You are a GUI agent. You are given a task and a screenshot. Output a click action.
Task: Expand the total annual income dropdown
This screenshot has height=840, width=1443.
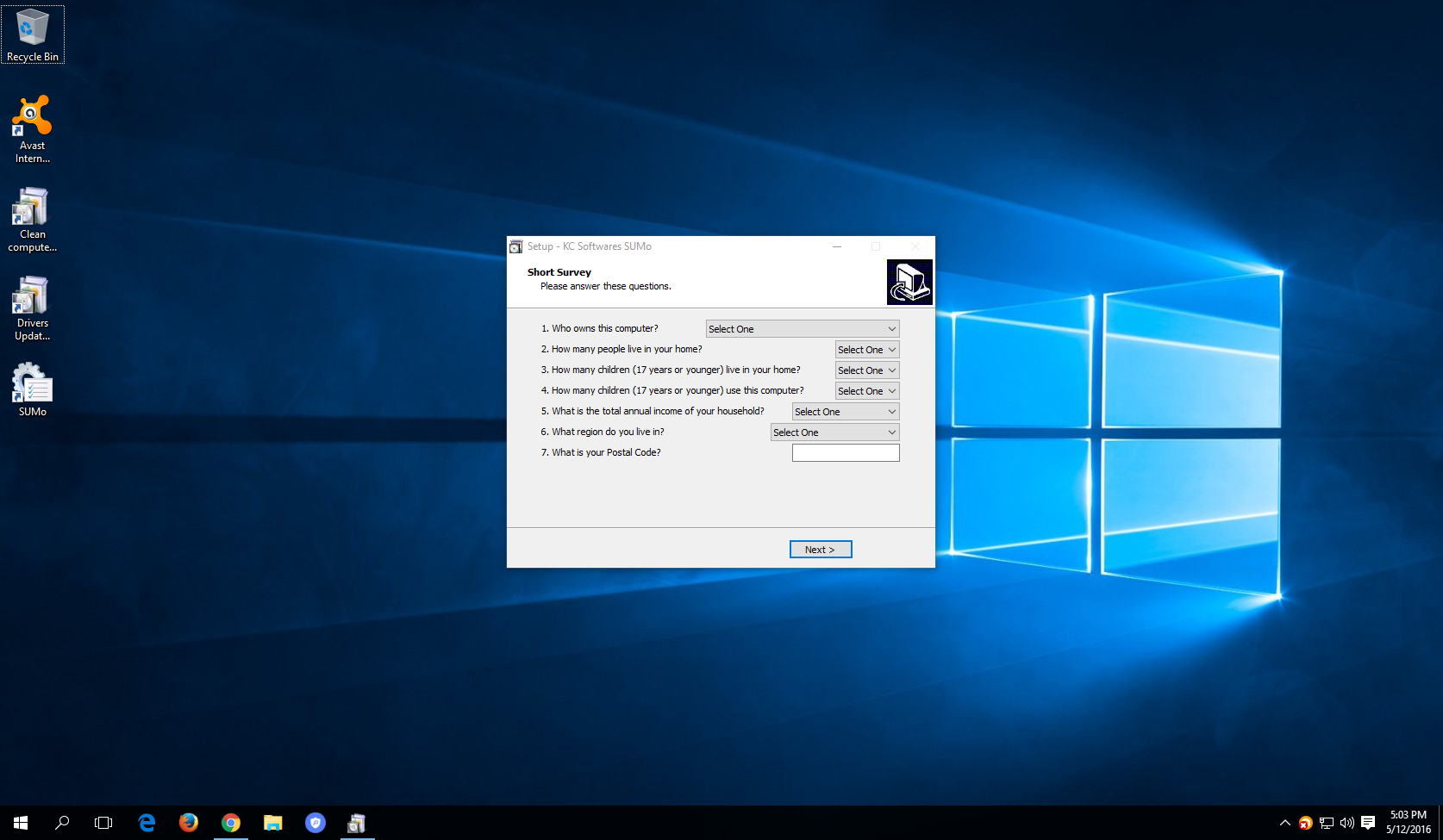[845, 412]
